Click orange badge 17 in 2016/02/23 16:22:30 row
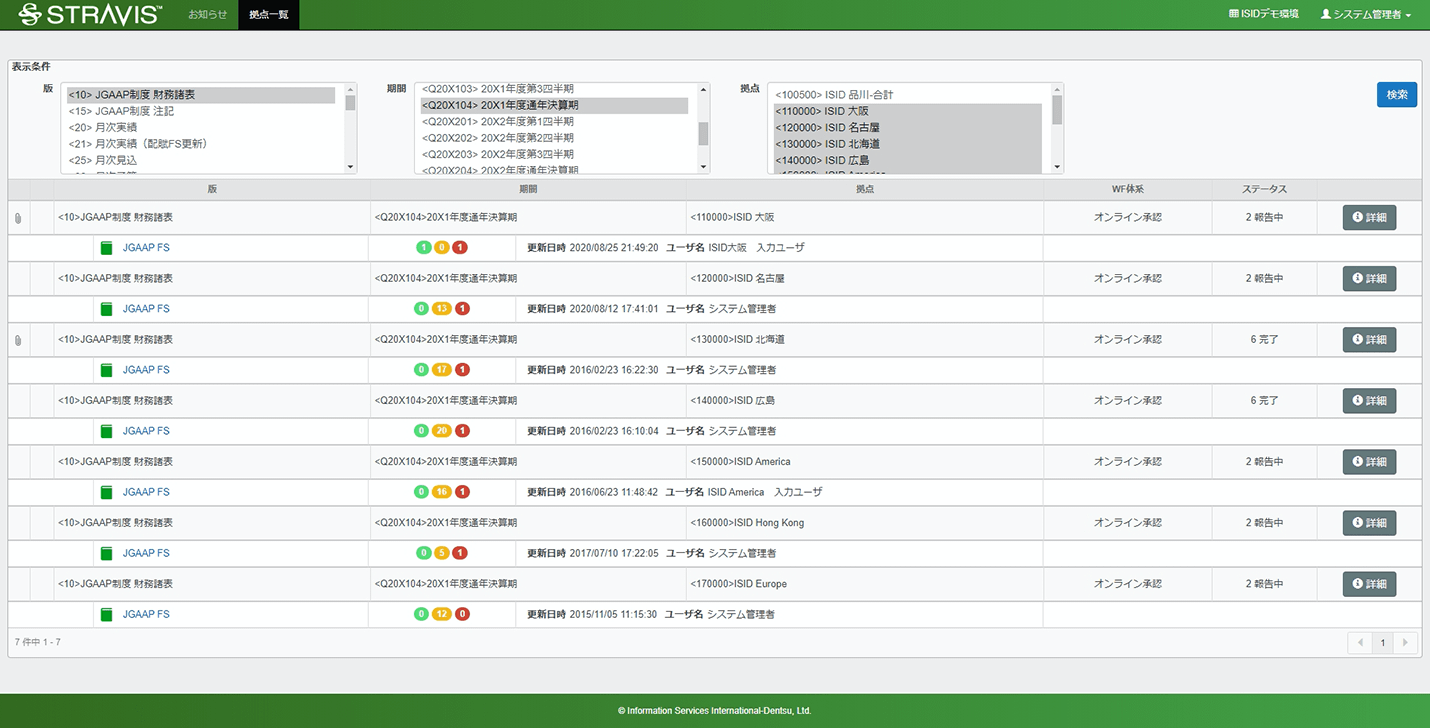 pyautogui.click(x=442, y=370)
